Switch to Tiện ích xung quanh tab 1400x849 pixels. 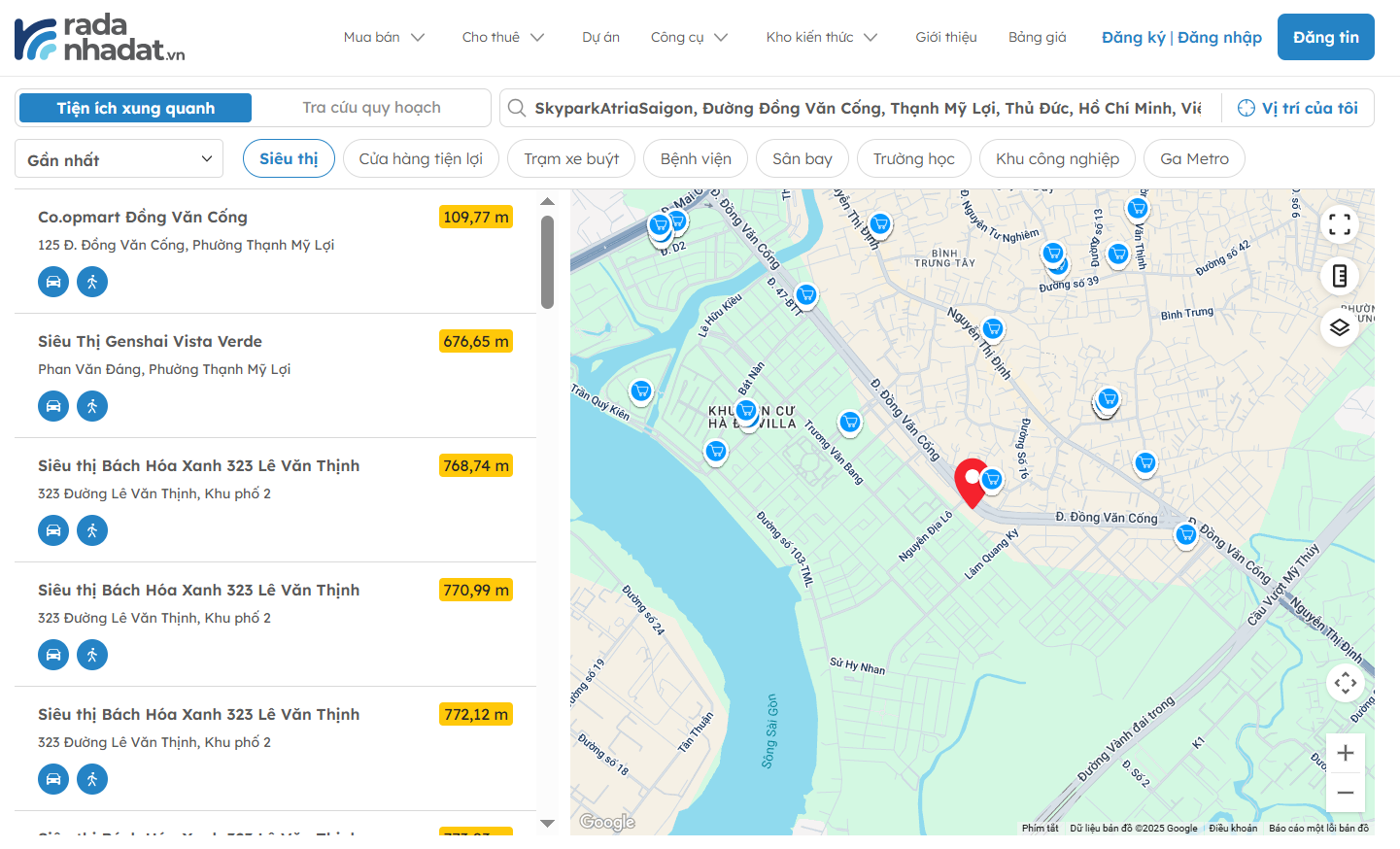pyautogui.click(x=135, y=108)
